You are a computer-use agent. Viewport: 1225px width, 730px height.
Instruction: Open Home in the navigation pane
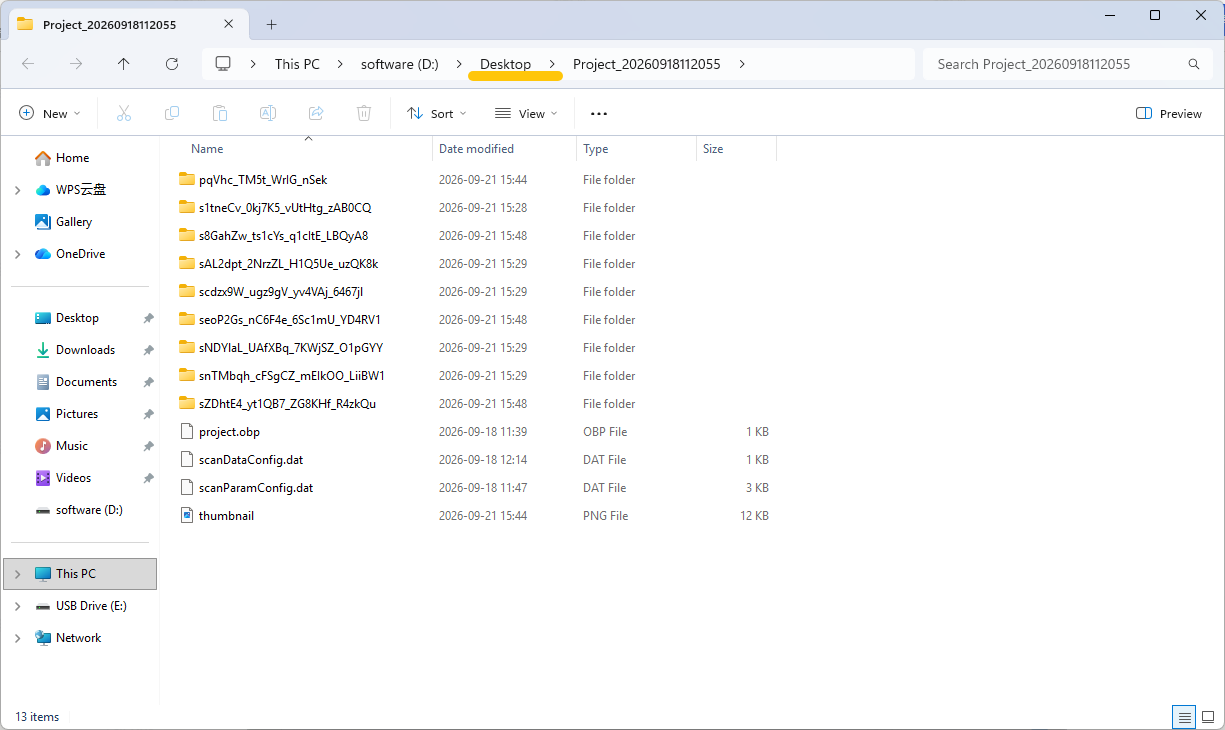(x=72, y=158)
